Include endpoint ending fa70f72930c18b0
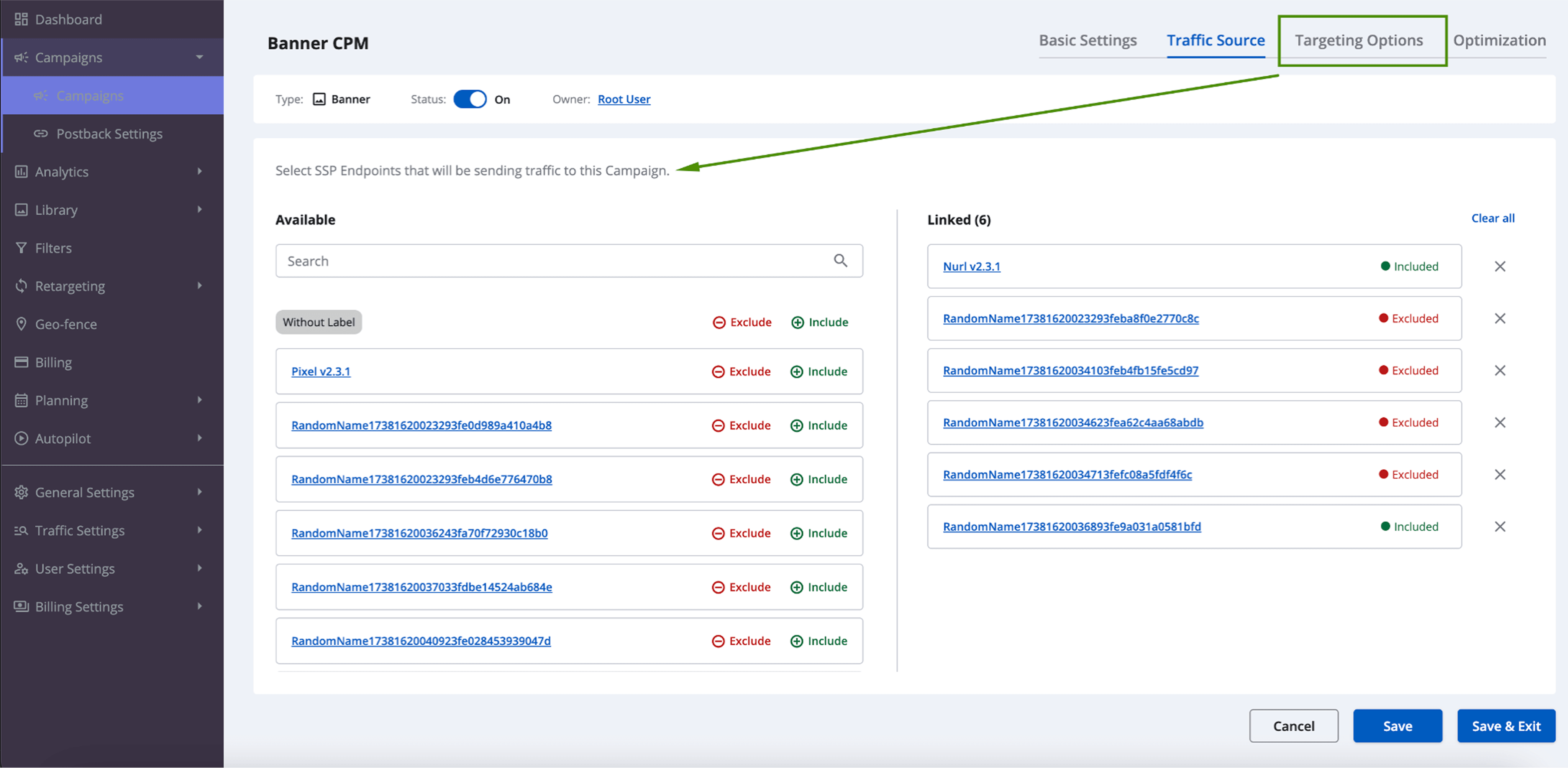 (x=819, y=533)
